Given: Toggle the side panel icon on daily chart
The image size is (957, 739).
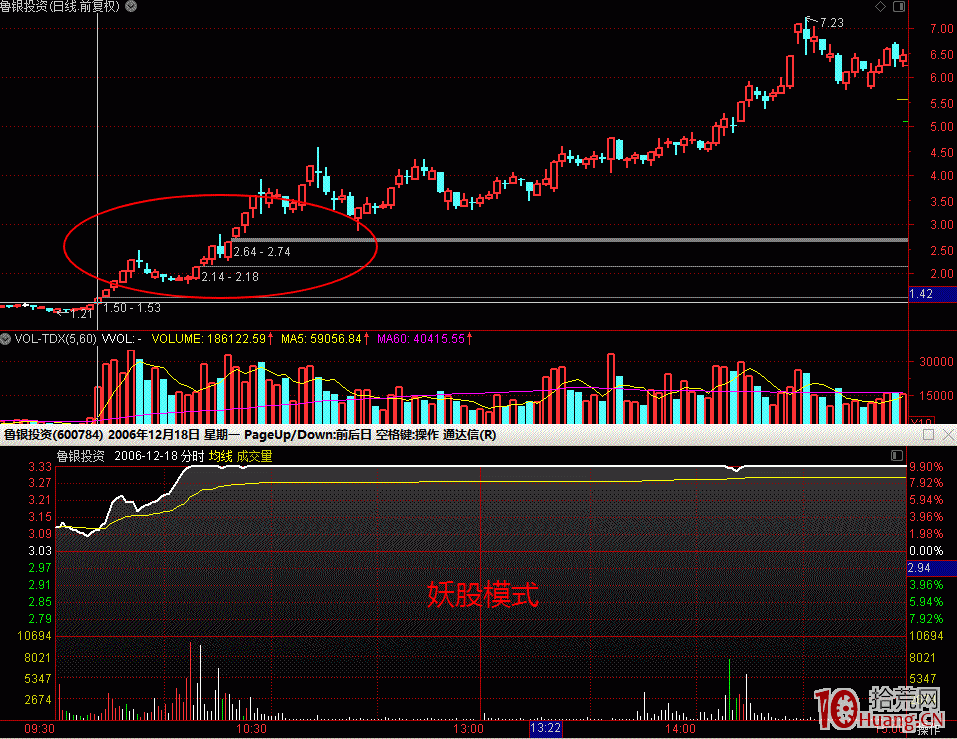Looking at the screenshot, I should [899, 7].
